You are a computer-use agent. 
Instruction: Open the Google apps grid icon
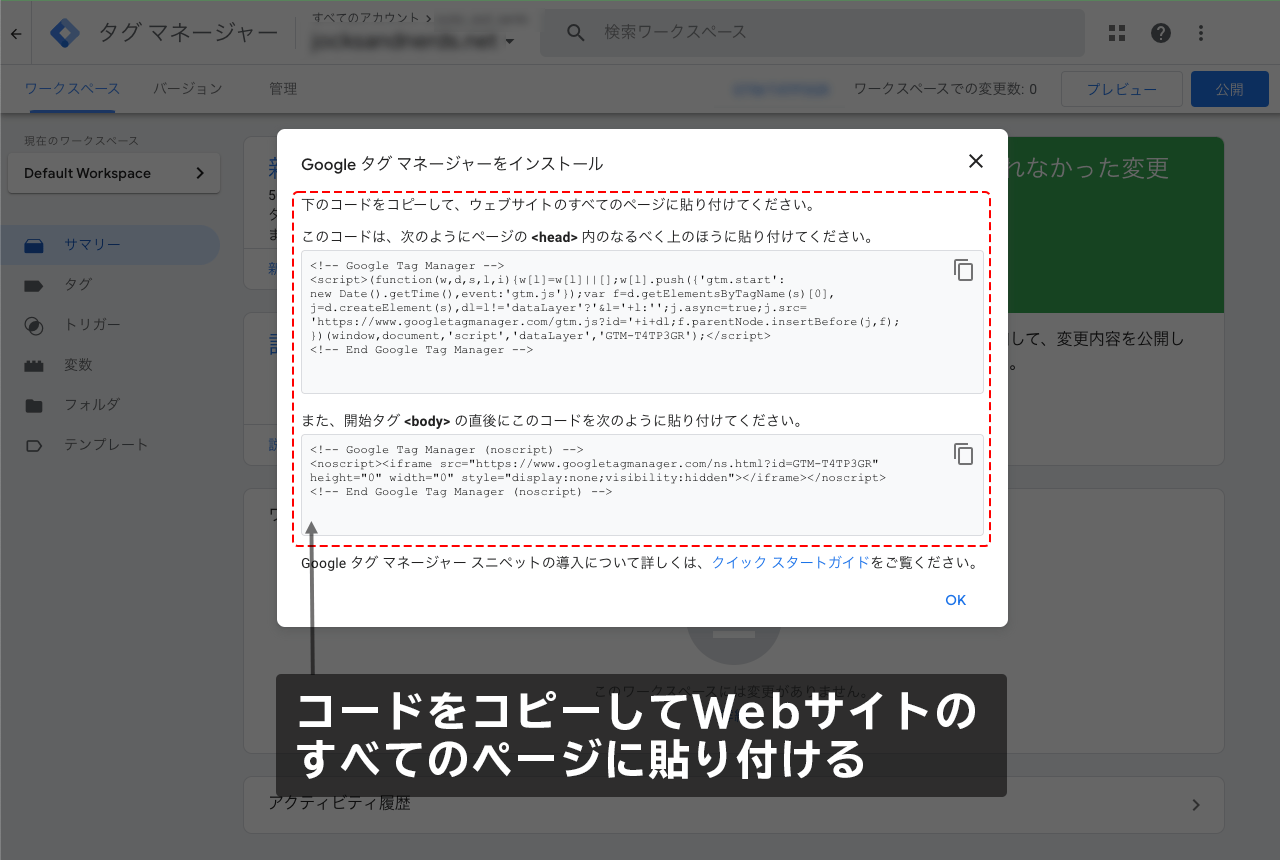tap(1116, 32)
